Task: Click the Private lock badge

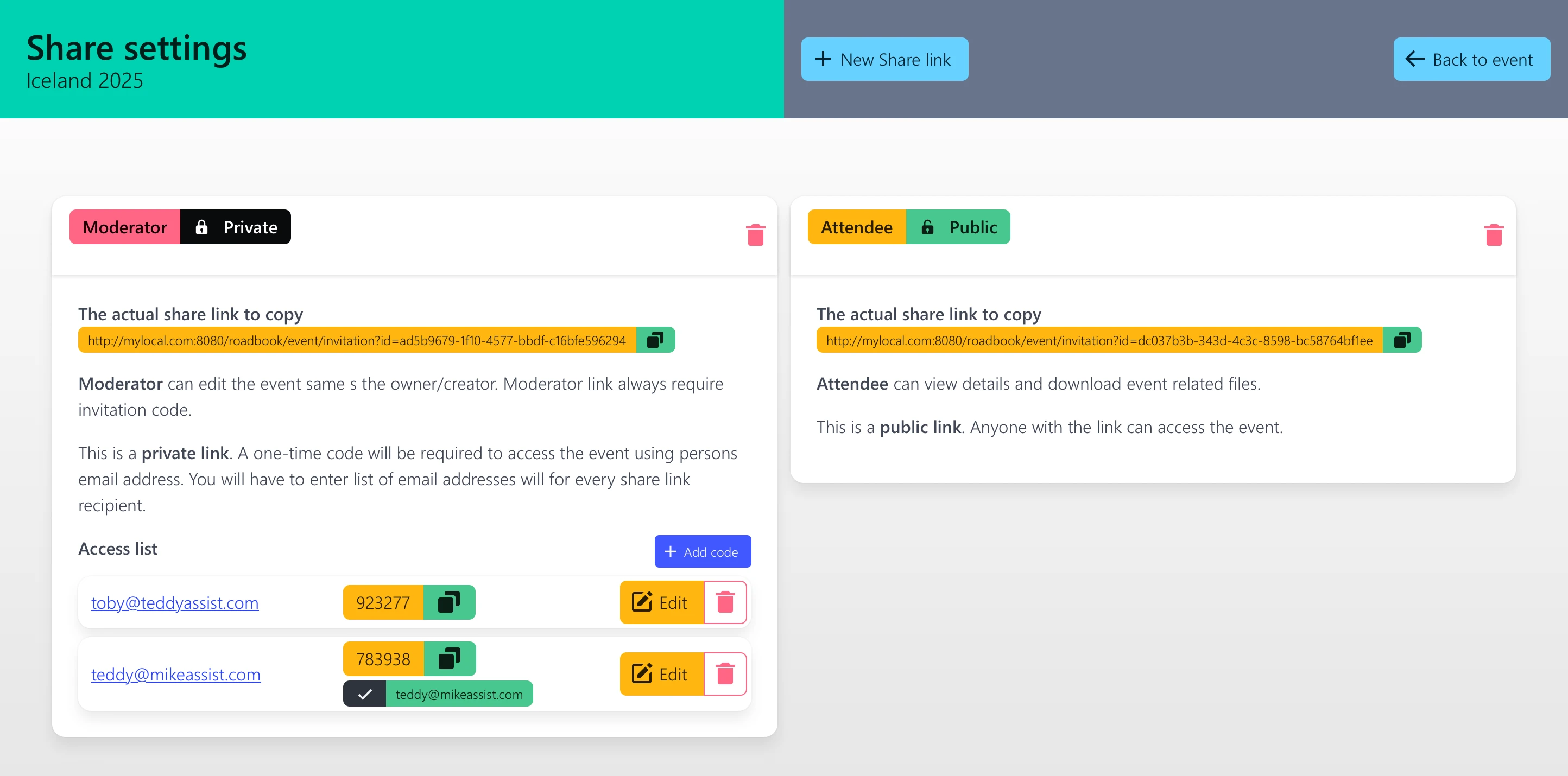Action: click(x=236, y=227)
